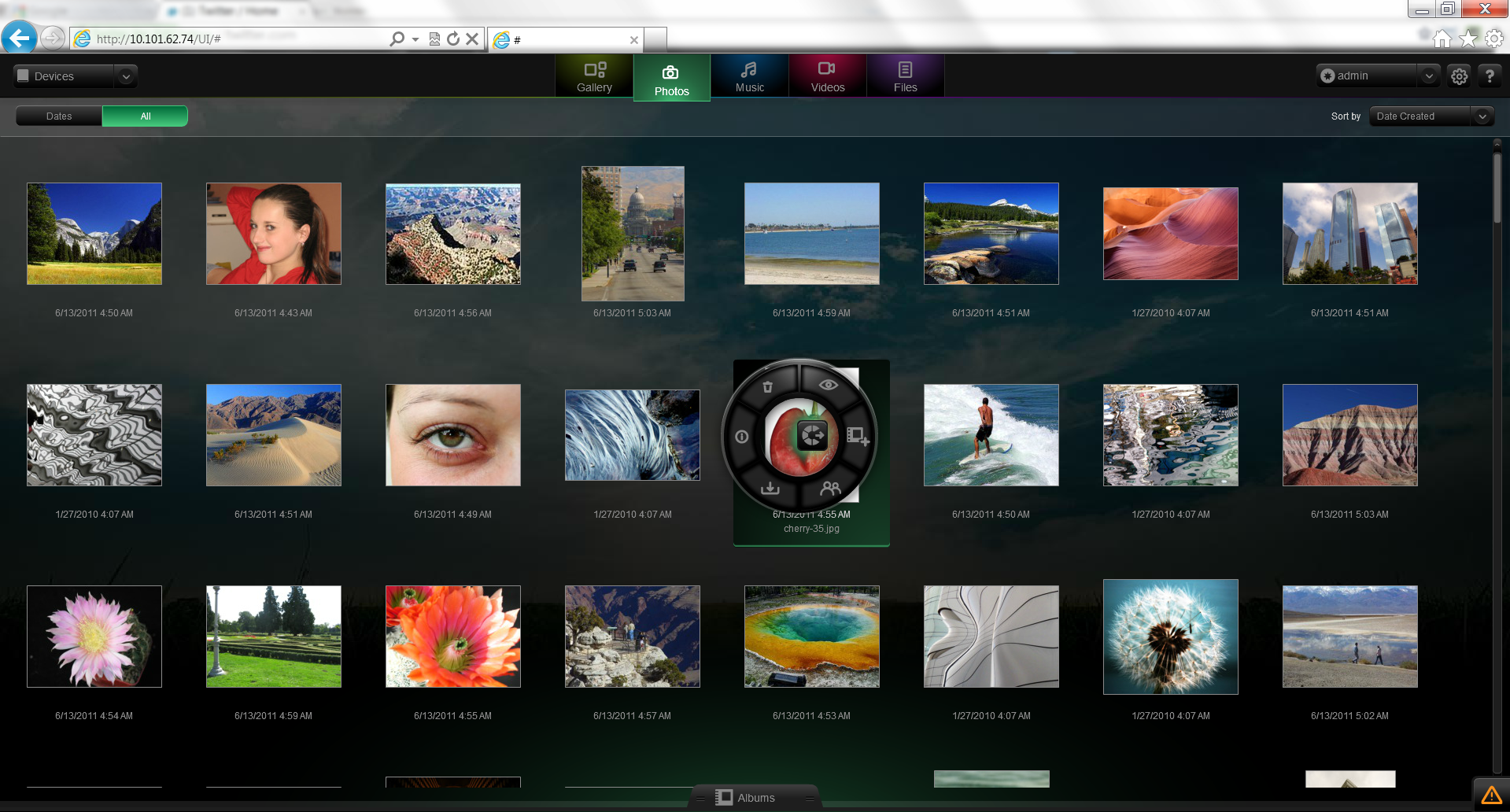
Task: Open pink cactus flower photo
Action: click(94, 637)
